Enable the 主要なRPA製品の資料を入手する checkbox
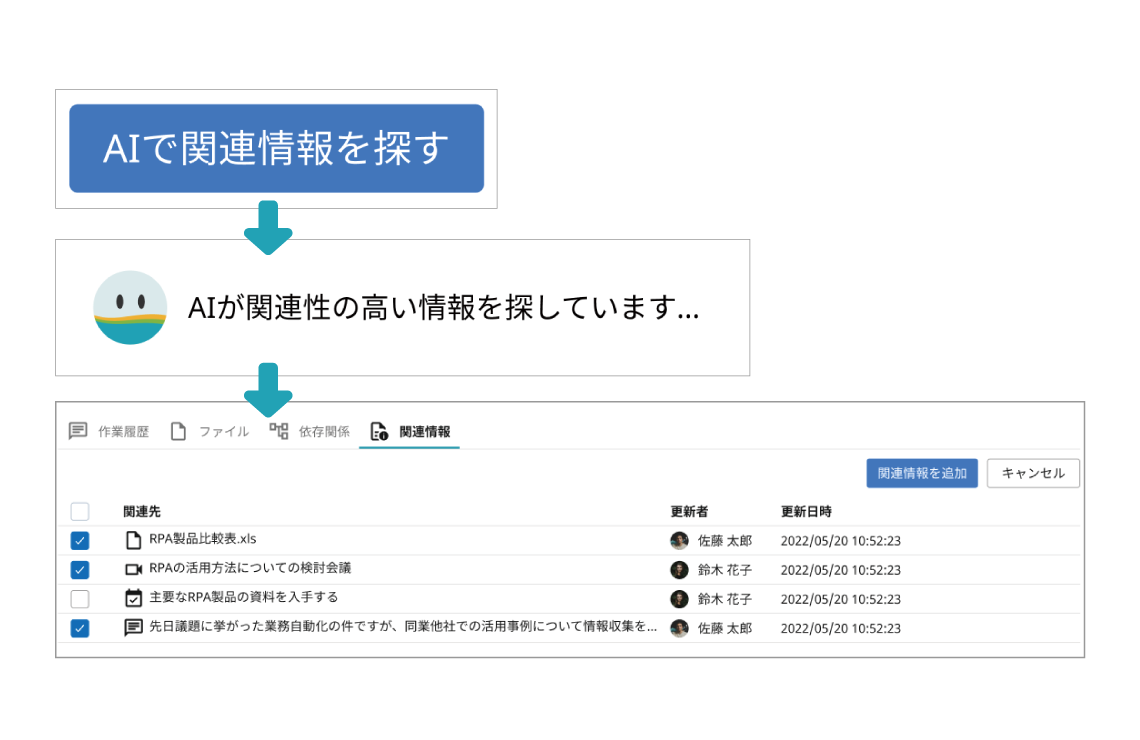The width and height of the screenshot is (1140, 740). point(80,599)
